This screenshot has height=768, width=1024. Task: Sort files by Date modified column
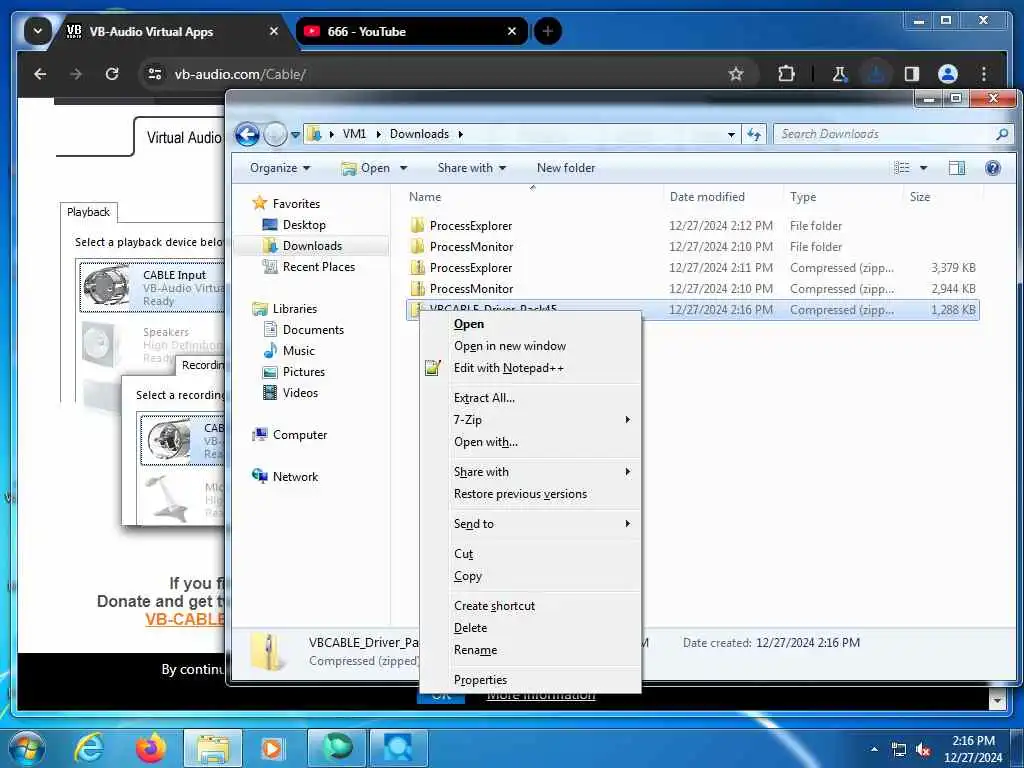707,197
